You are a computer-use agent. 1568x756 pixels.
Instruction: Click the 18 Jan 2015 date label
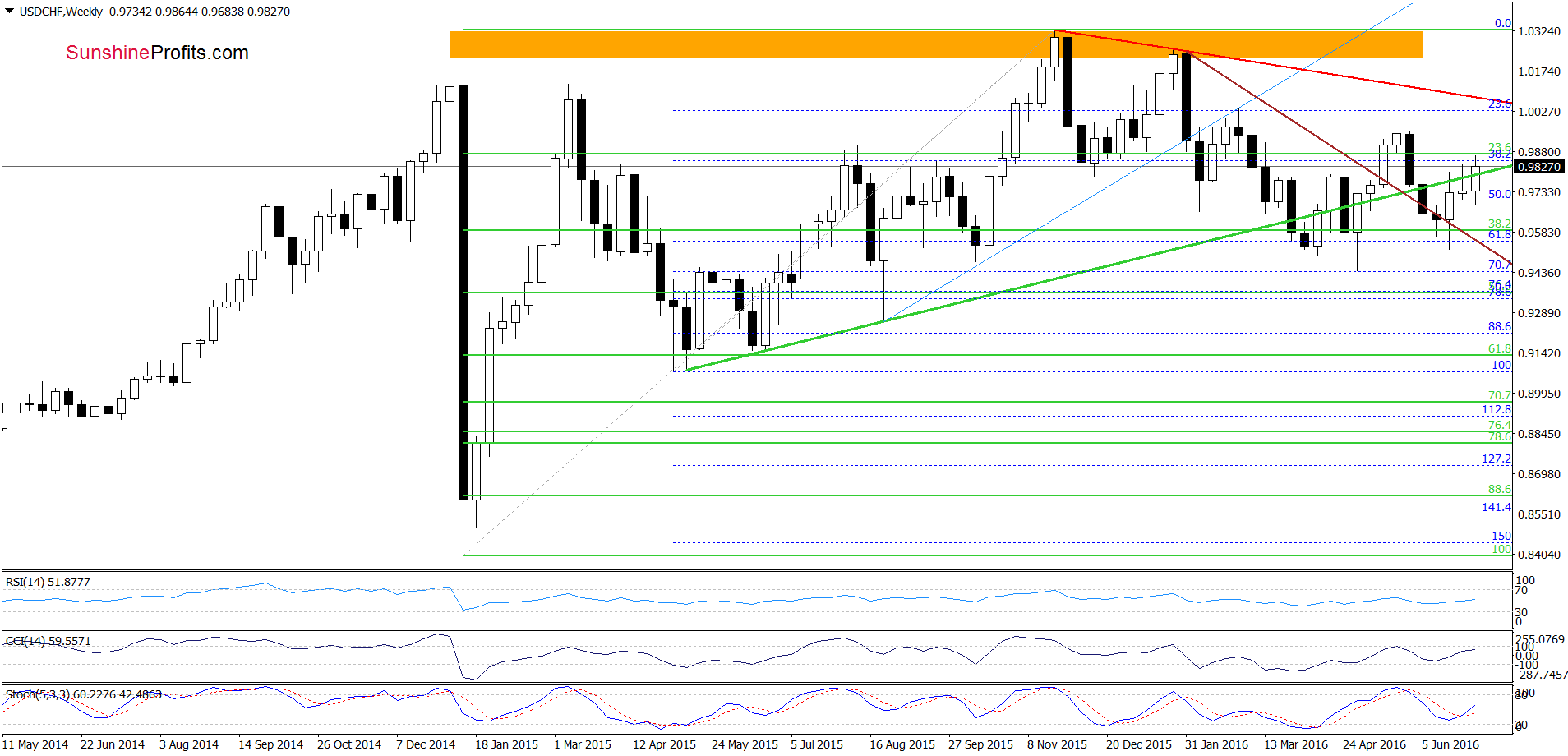point(507,744)
